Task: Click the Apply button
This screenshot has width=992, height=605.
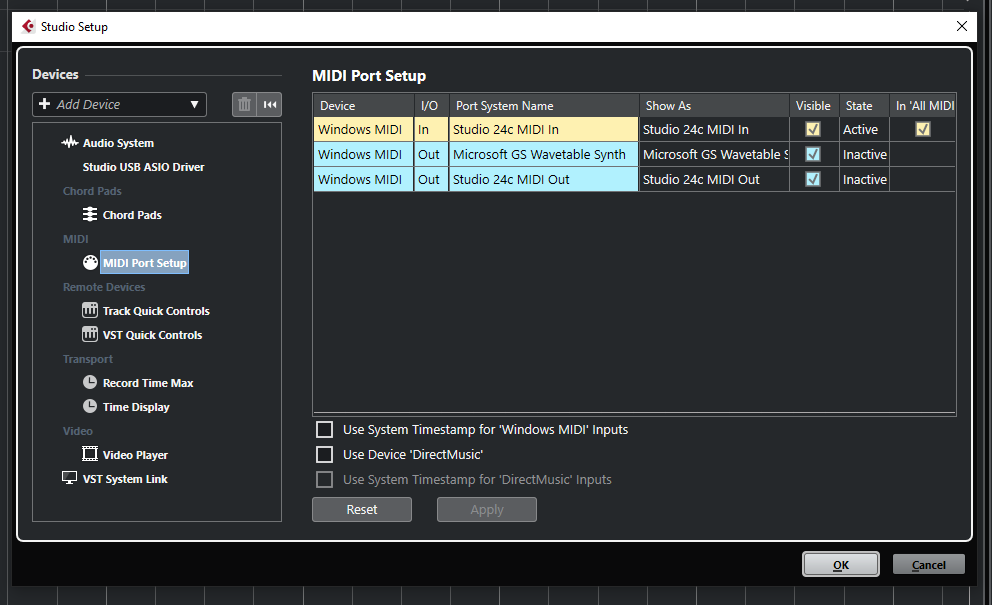Action: [x=487, y=509]
